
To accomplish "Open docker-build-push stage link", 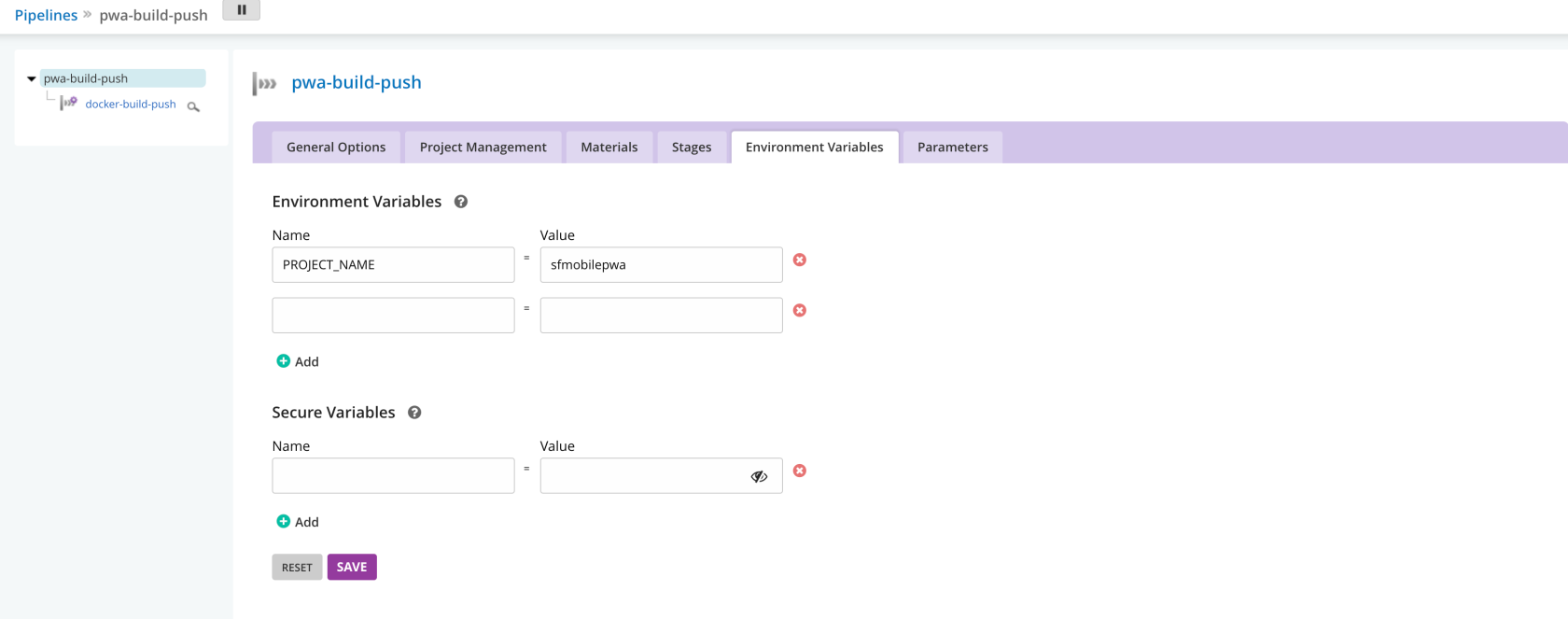I will tap(131, 104).
